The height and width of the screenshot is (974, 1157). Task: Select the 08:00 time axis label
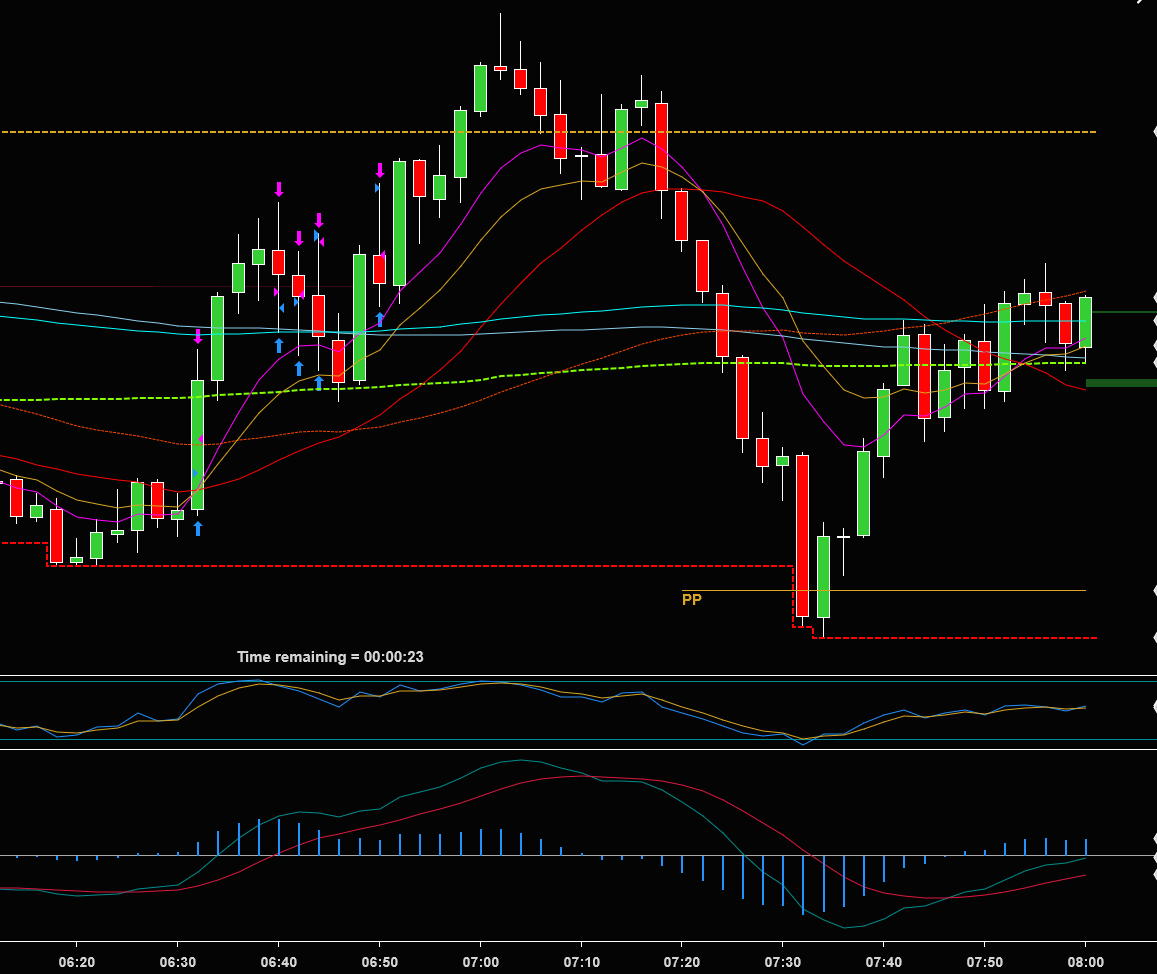[x=1085, y=962]
